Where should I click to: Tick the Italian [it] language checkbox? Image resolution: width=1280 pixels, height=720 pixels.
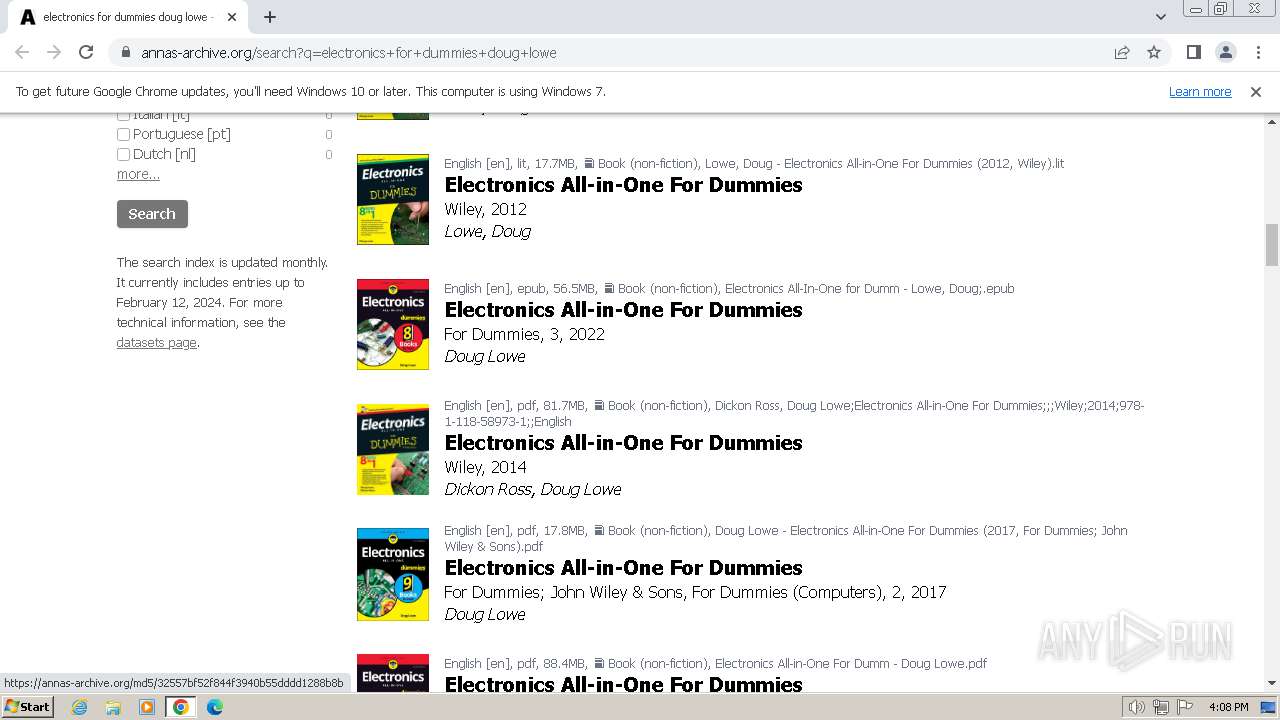[123, 115]
